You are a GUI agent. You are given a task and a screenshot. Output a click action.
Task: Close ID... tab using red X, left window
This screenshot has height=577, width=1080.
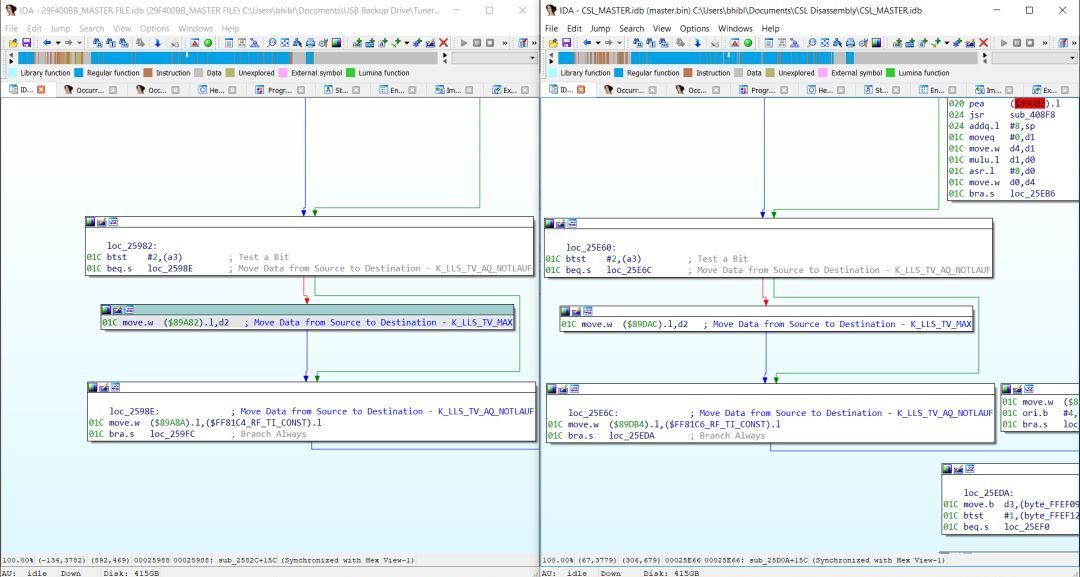point(41,90)
